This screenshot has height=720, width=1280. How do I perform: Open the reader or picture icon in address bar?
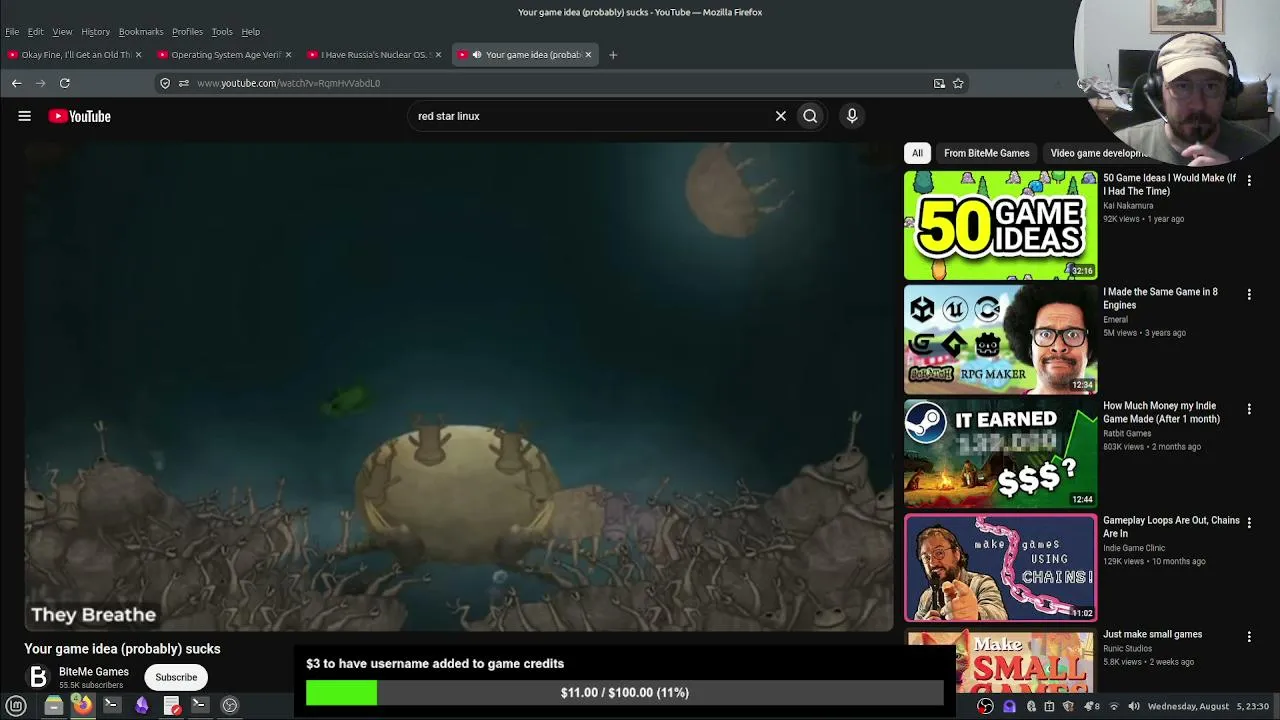point(939,83)
